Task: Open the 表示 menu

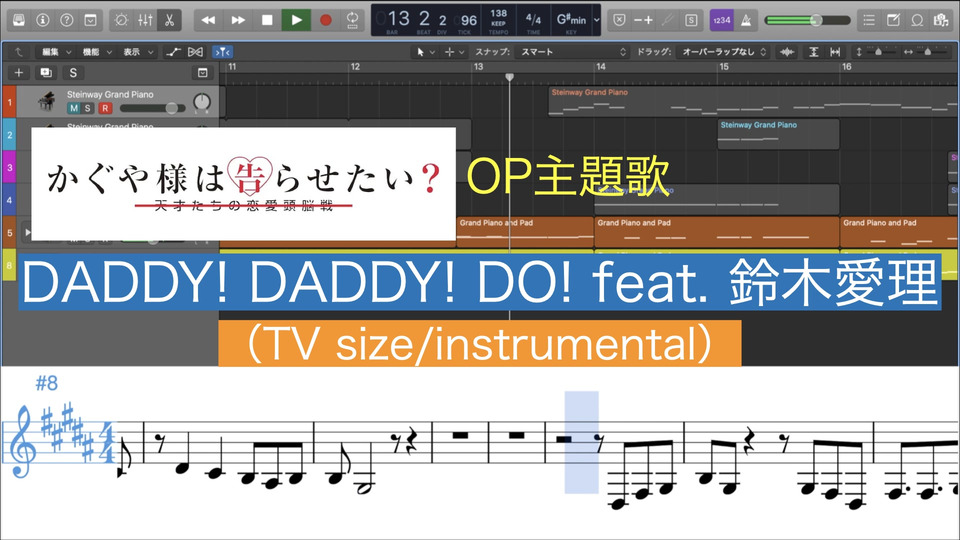Action: point(138,52)
